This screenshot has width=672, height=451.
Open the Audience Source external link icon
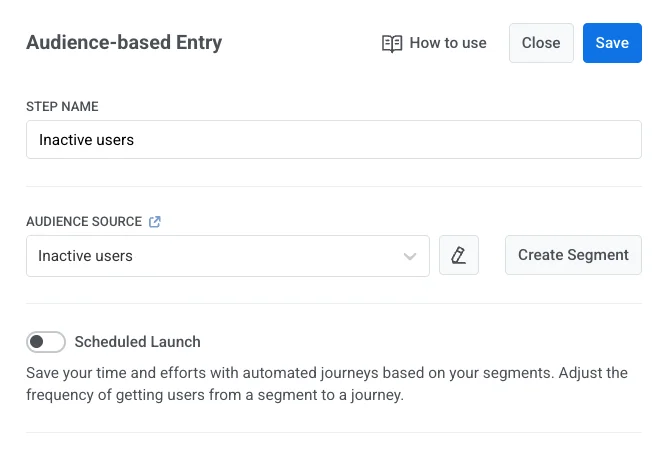pos(155,222)
